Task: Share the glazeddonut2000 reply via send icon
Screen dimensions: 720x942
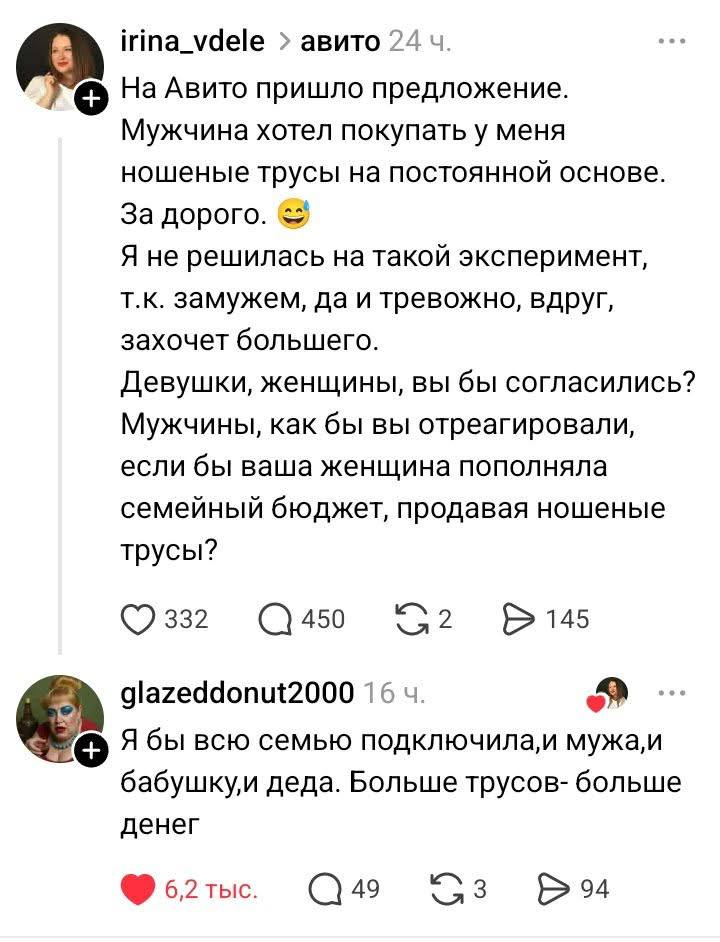Action: [551, 887]
